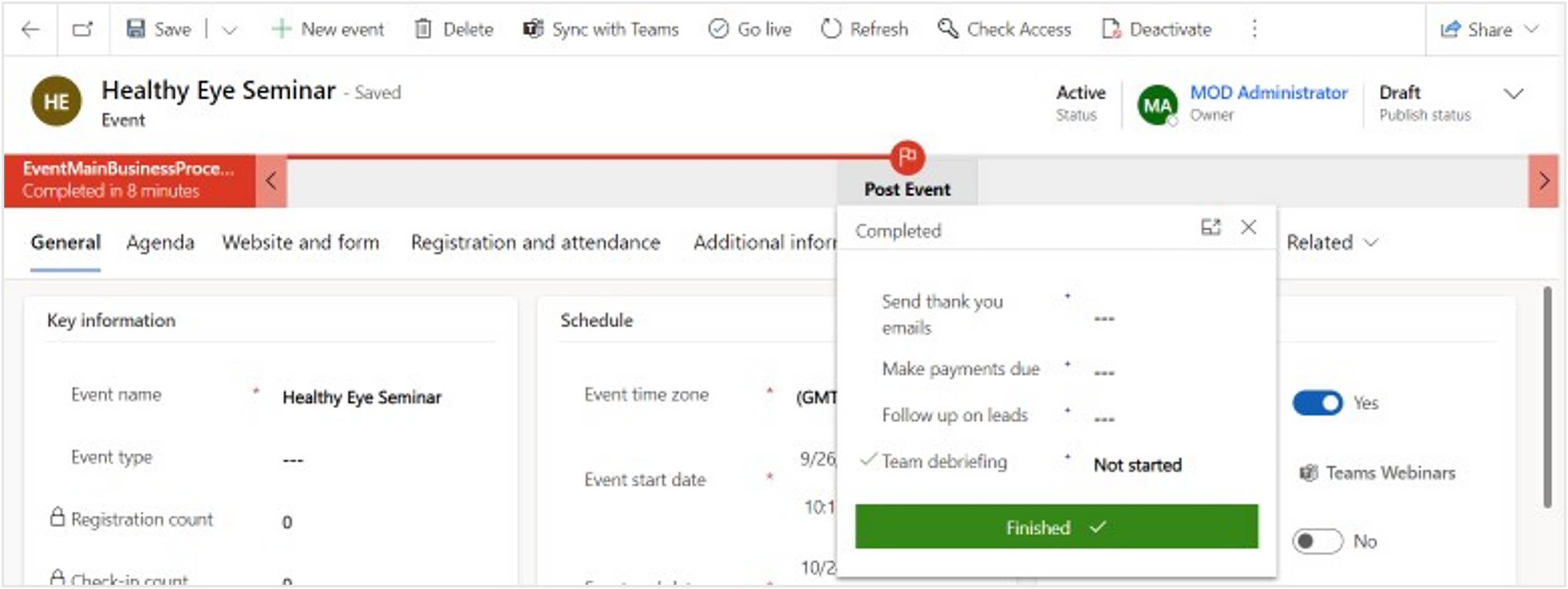Click the Post Event flag icon
This screenshot has height=589, width=1568.
(x=907, y=157)
